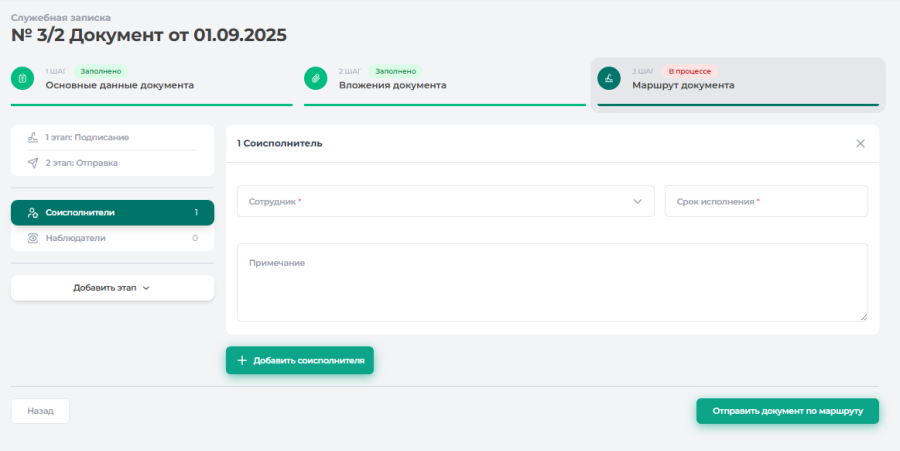The height and width of the screenshot is (451, 900).
Task: Click the Сотрудник dropdown chevron arrow
Action: [637, 201]
